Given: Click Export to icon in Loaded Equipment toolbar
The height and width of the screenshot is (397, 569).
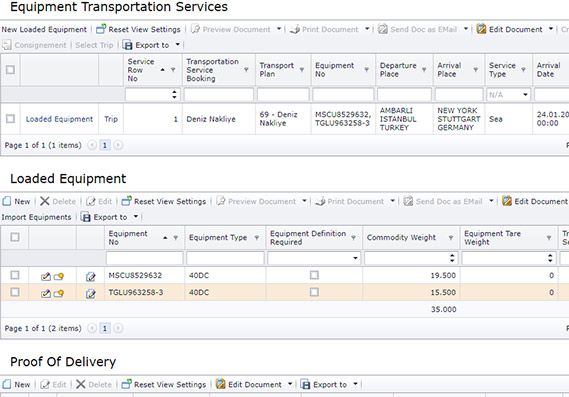Looking at the screenshot, I should [85, 217].
